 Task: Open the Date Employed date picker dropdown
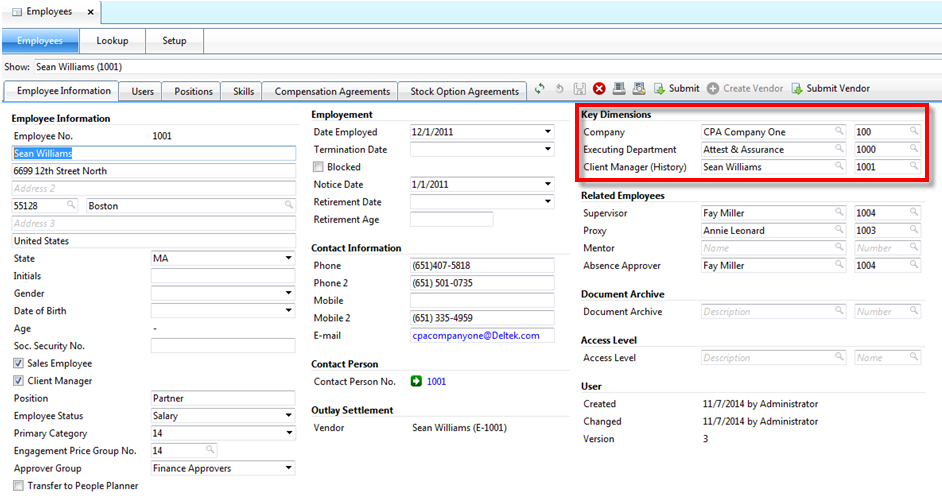click(x=547, y=132)
